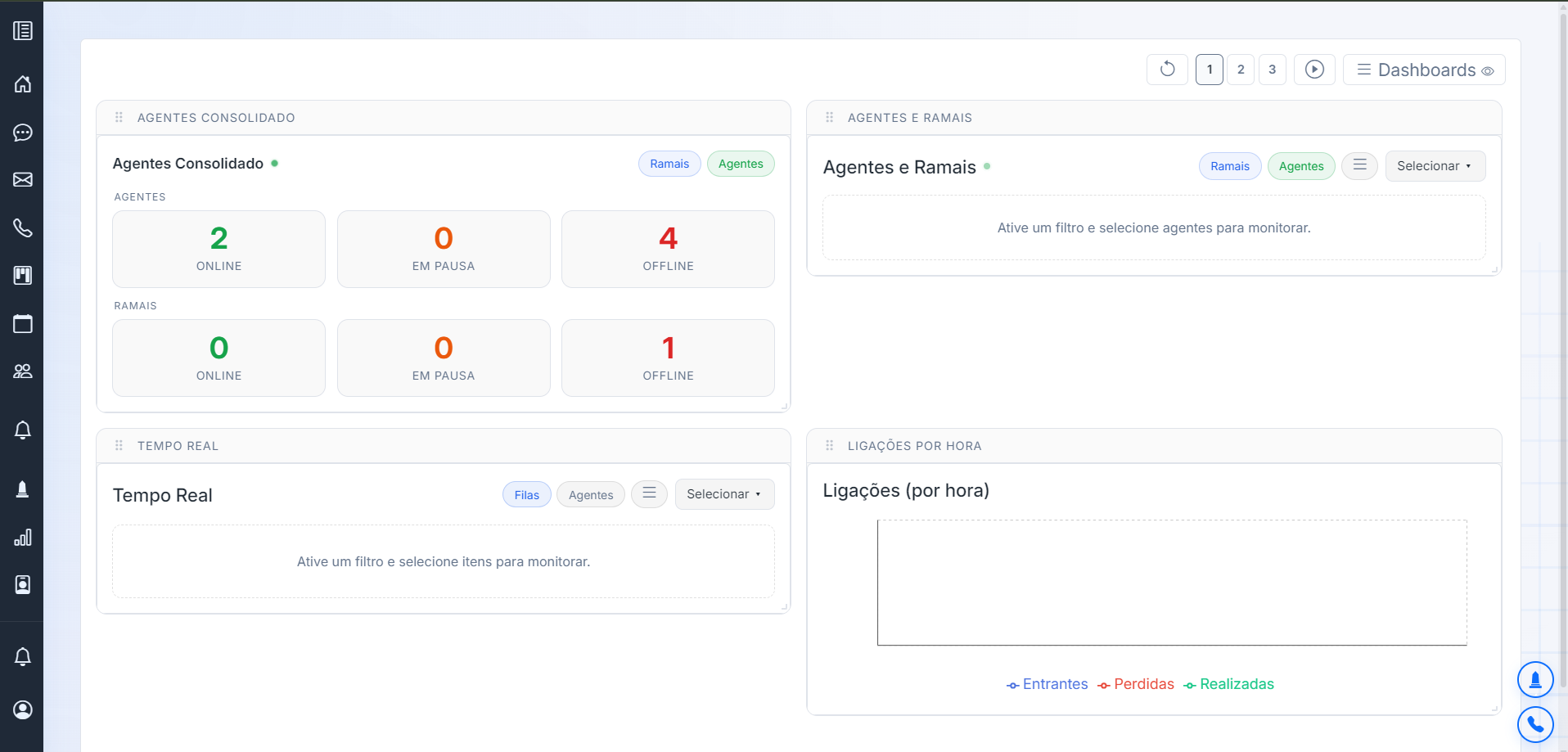Image resolution: width=1568 pixels, height=752 pixels.
Task: Grab the drag handle of Agentes Consolidado panel
Action: pyautogui.click(x=119, y=117)
